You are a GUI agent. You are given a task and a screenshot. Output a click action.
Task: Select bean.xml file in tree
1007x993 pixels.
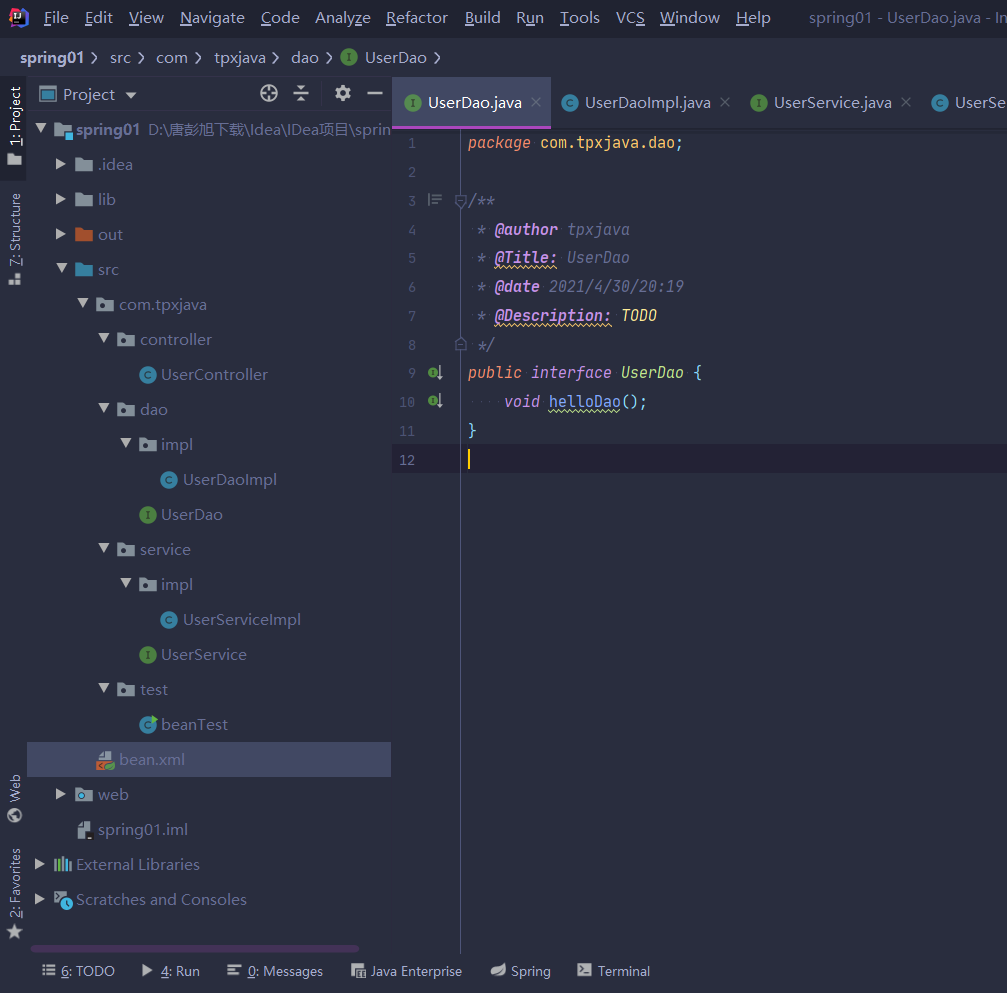209,760
